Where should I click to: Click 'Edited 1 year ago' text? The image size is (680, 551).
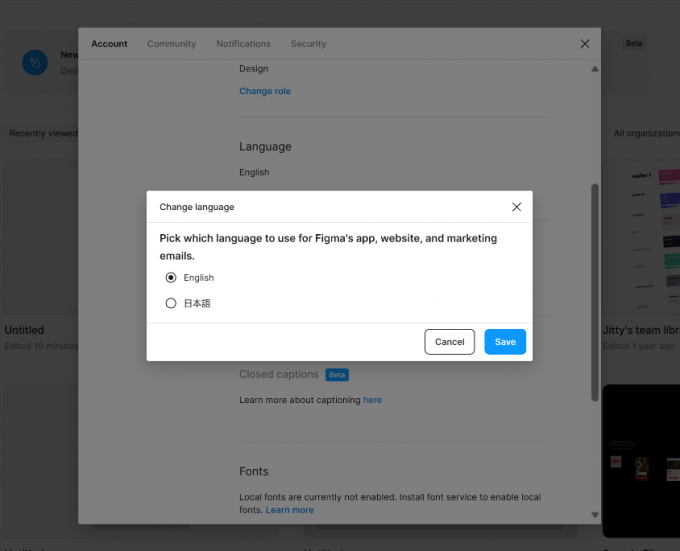[638, 346]
